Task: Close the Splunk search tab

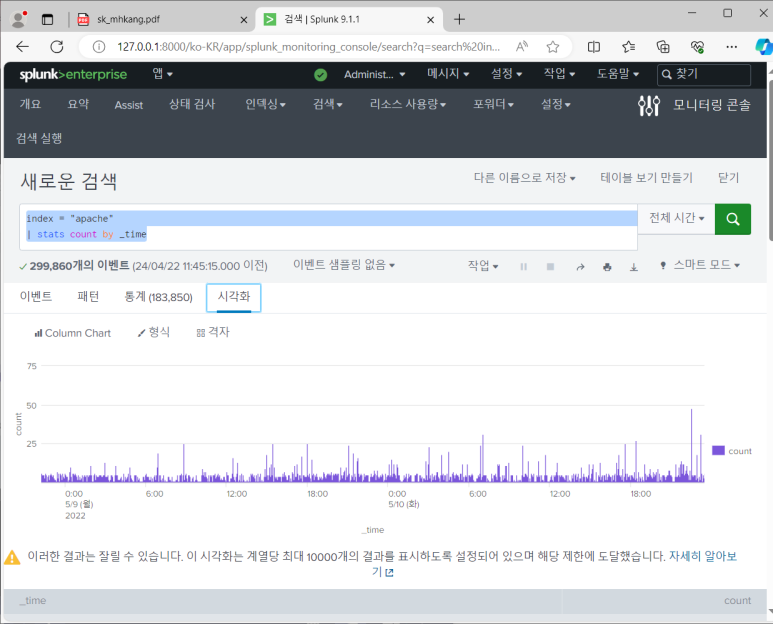Action: click(x=430, y=20)
